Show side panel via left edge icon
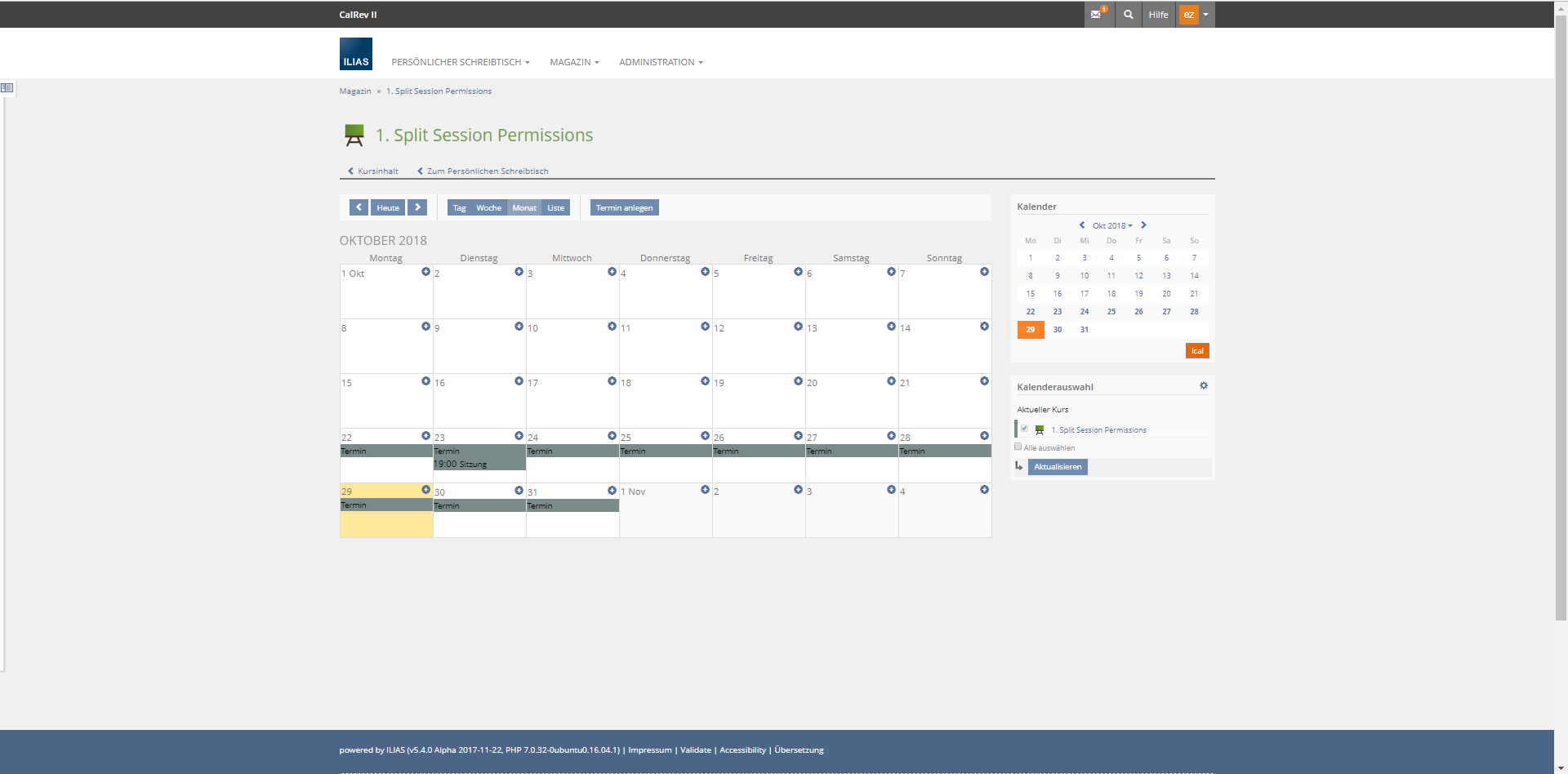This screenshot has width=1568, height=774. pyautogui.click(x=7, y=87)
